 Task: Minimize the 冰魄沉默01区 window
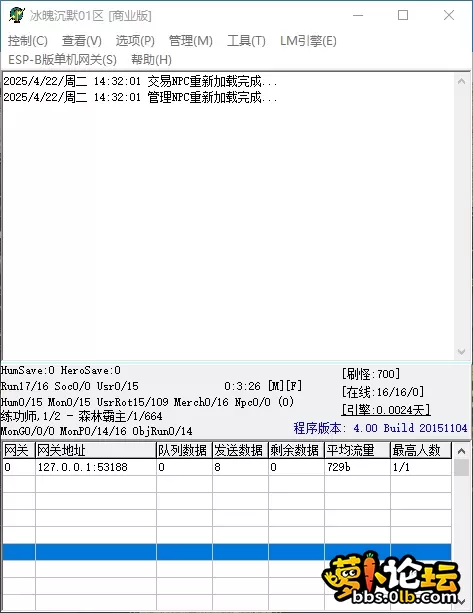point(358,15)
